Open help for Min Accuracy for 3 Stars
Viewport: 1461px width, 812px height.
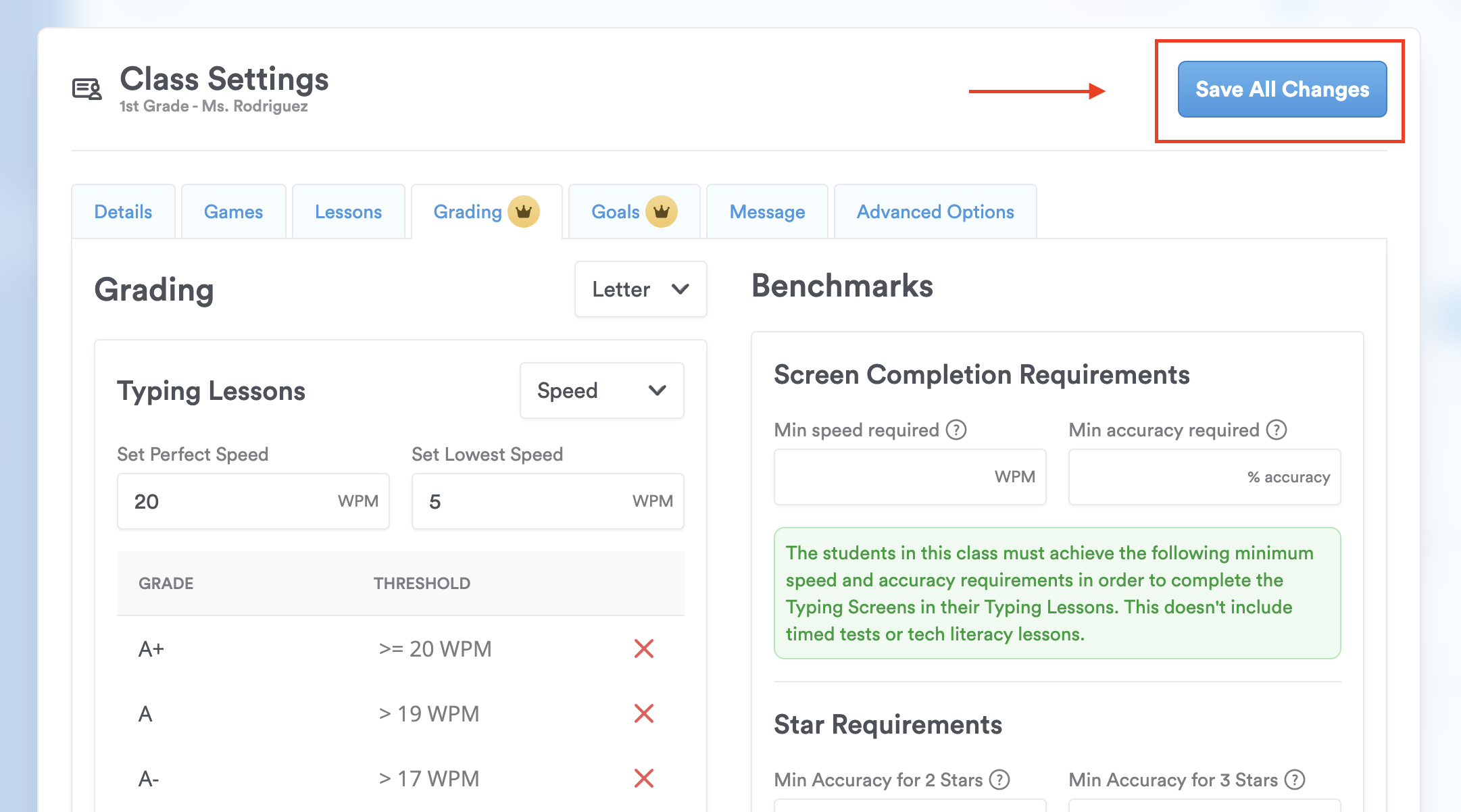pyautogui.click(x=1294, y=780)
